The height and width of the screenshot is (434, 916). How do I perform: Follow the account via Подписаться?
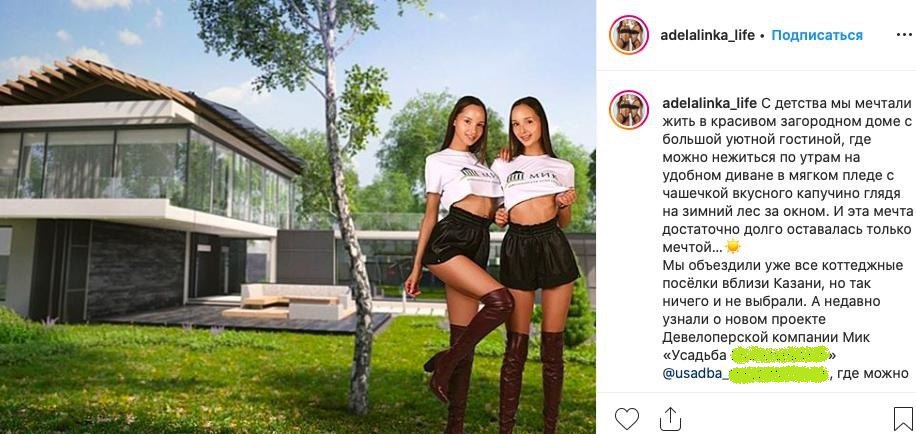(x=817, y=35)
